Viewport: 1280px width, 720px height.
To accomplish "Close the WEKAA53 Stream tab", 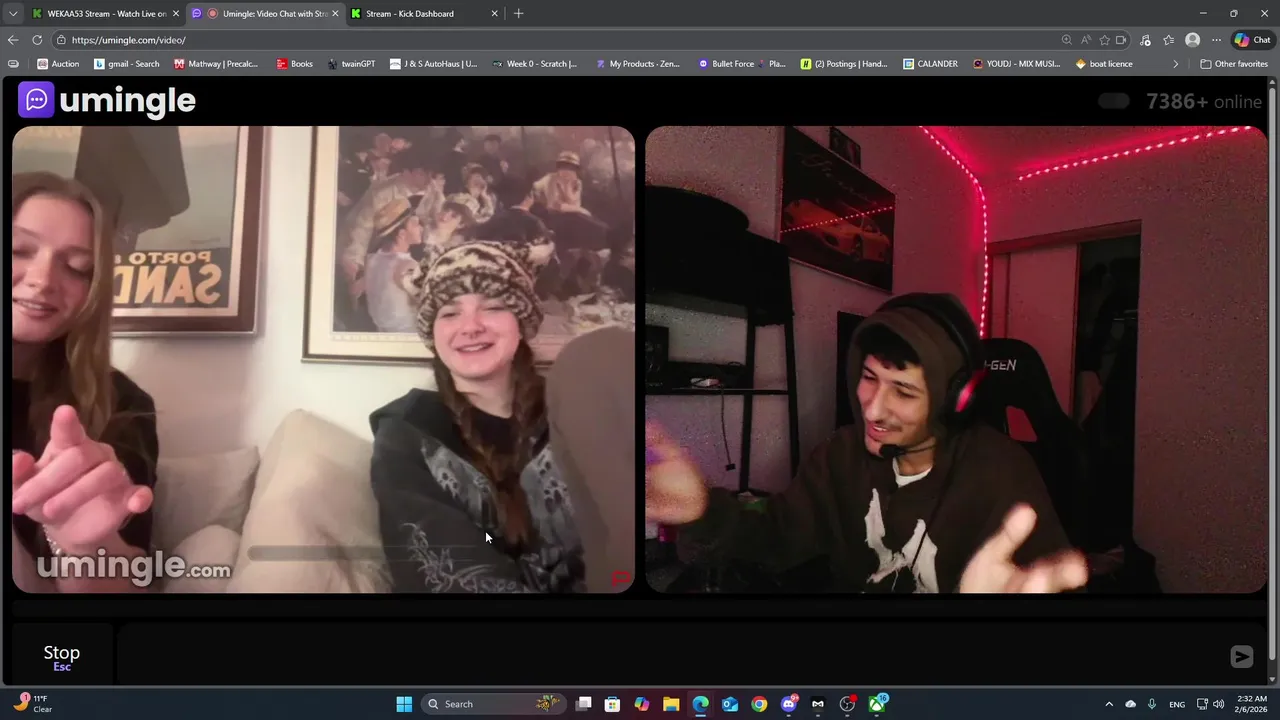I will click(176, 13).
